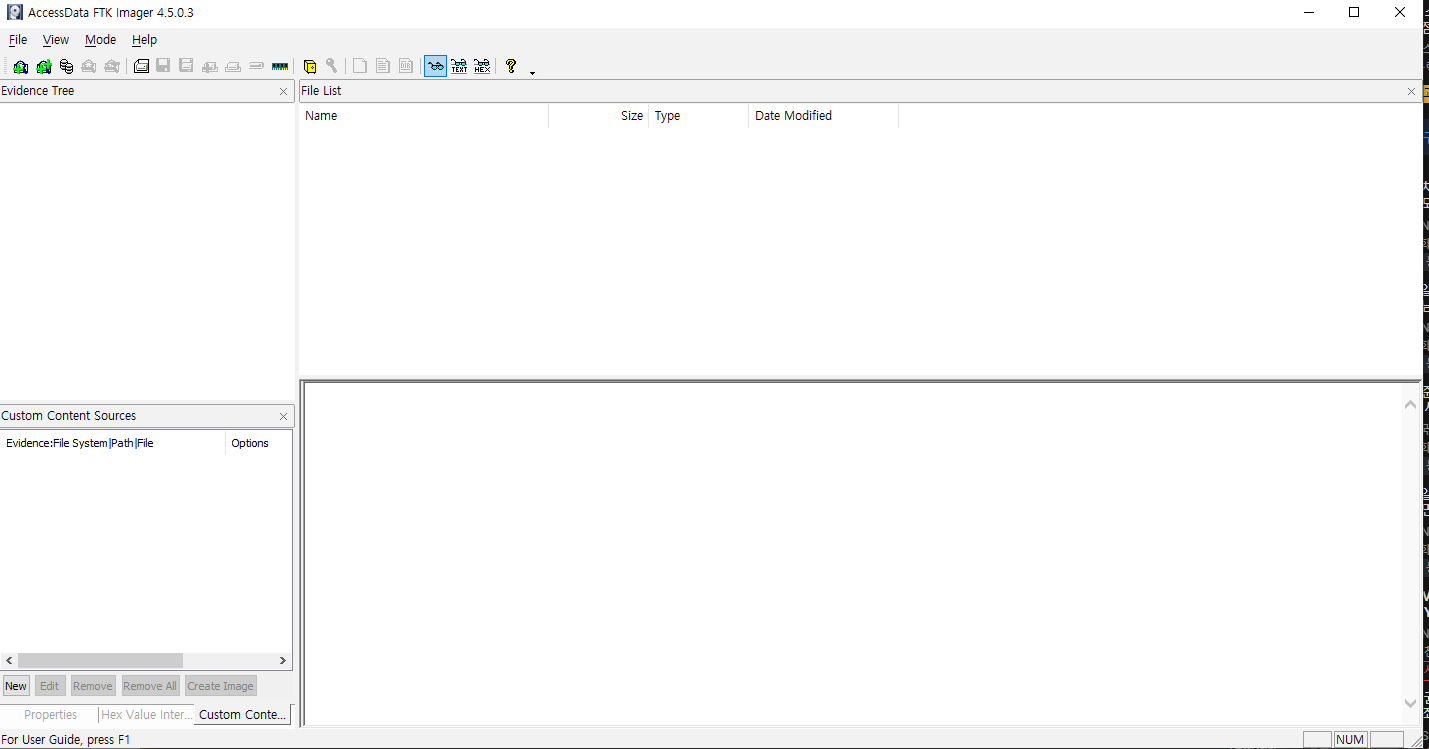Click the disabled Create Image button
The image size is (1429, 749).
pos(221,686)
